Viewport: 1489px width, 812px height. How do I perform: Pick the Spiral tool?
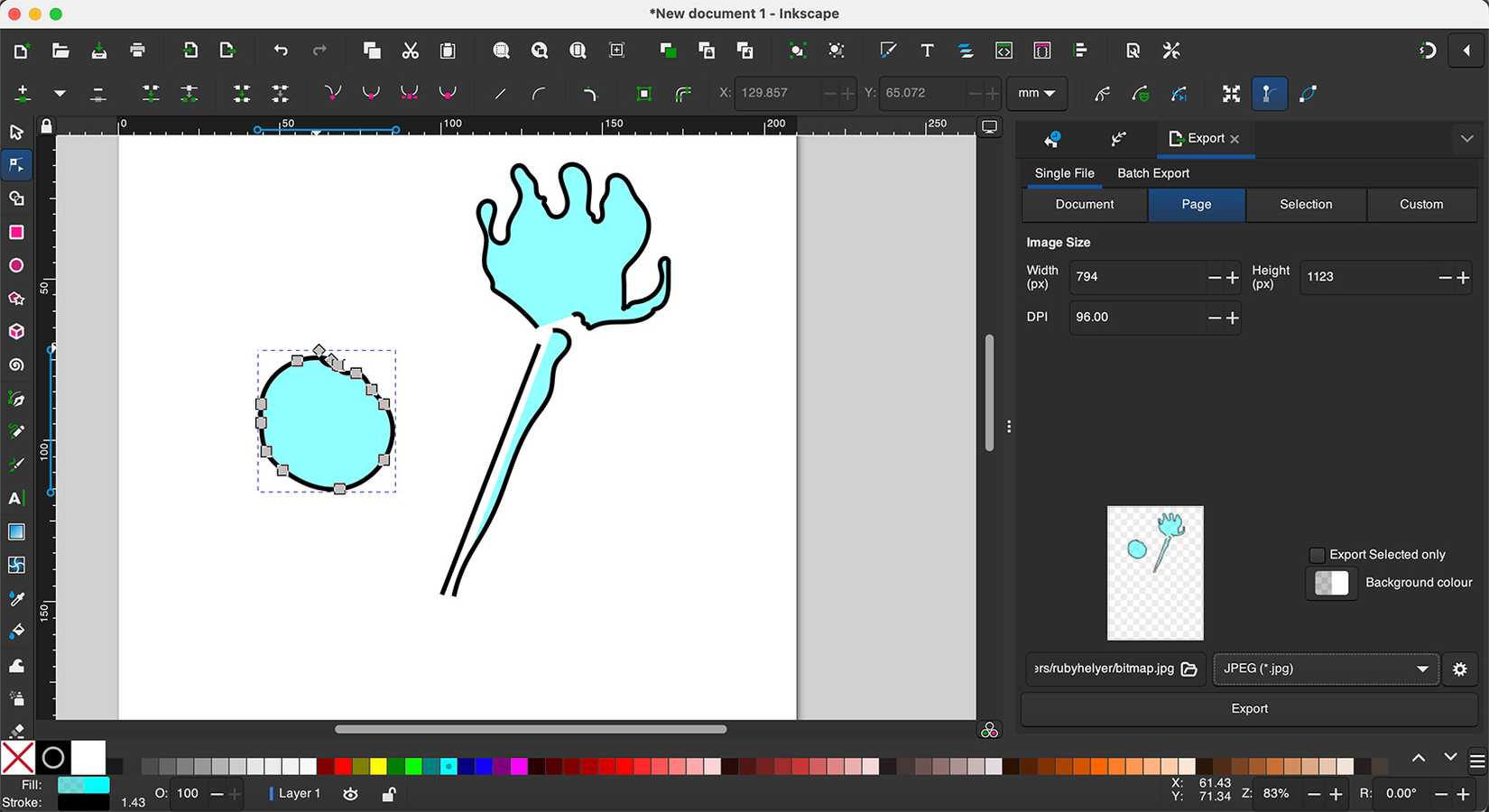(x=16, y=364)
